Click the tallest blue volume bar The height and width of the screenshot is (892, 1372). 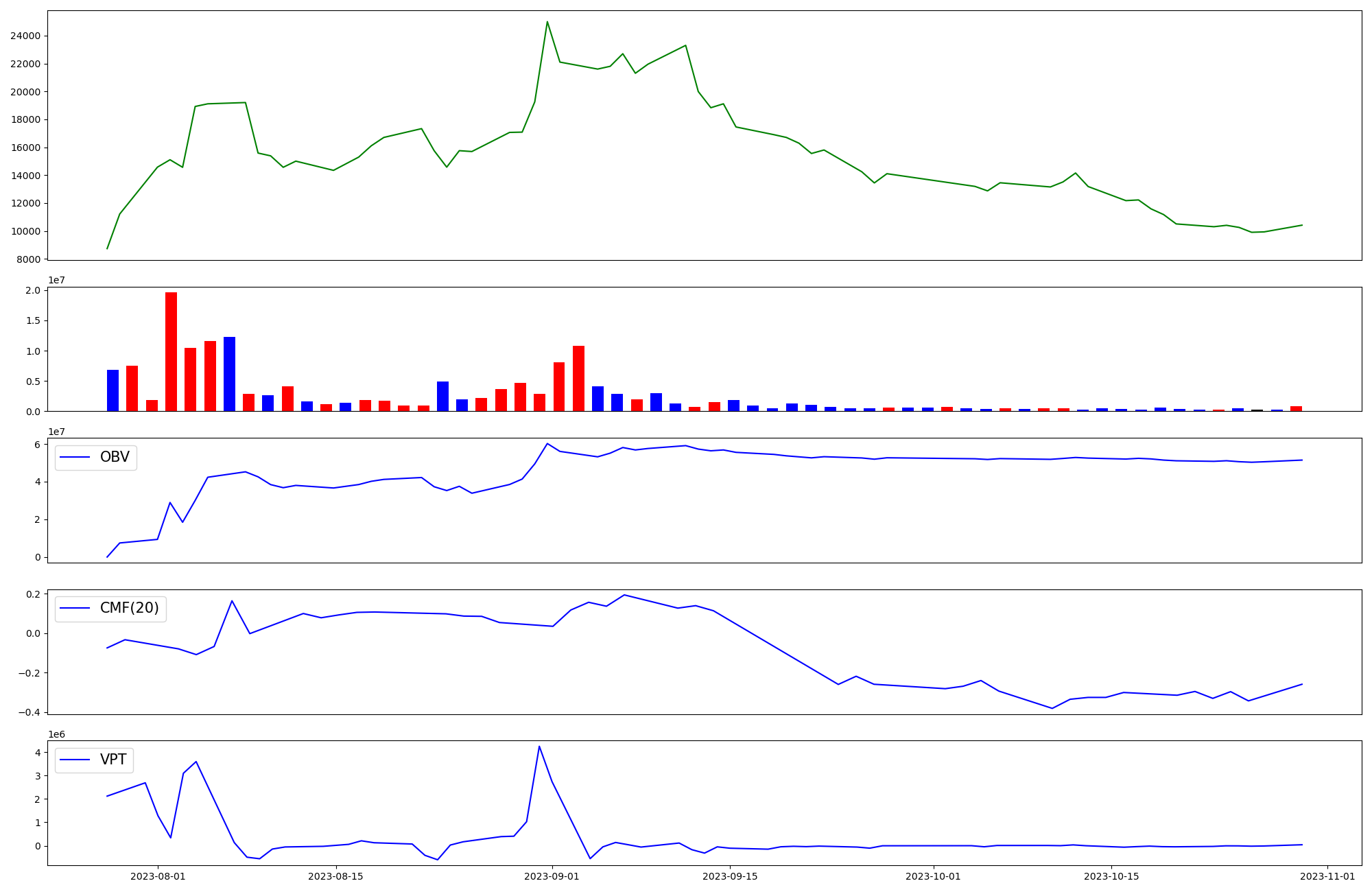(x=229, y=374)
